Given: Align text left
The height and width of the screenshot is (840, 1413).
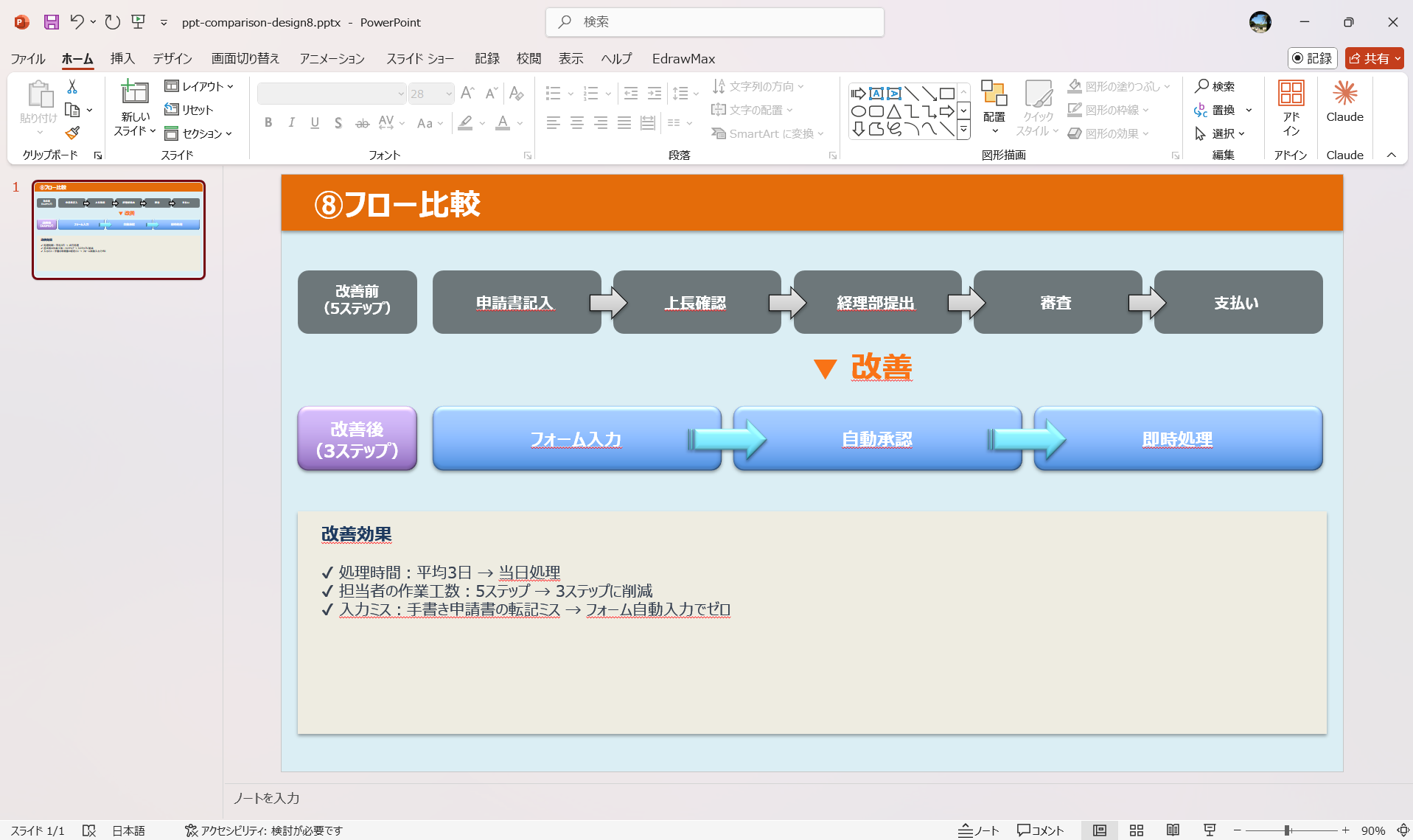Looking at the screenshot, I should tap(554, 123).
